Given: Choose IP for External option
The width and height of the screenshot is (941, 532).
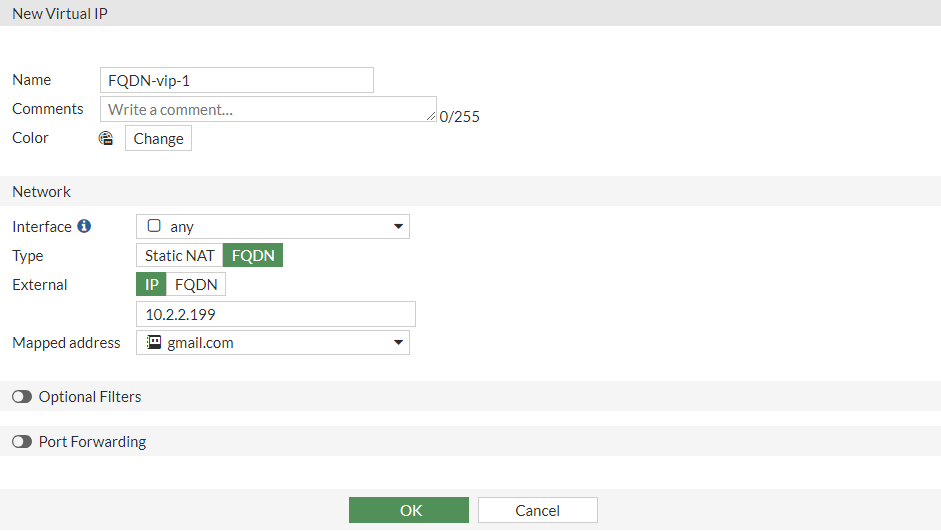Looking at the screenshot, I should tap(152, 285).
